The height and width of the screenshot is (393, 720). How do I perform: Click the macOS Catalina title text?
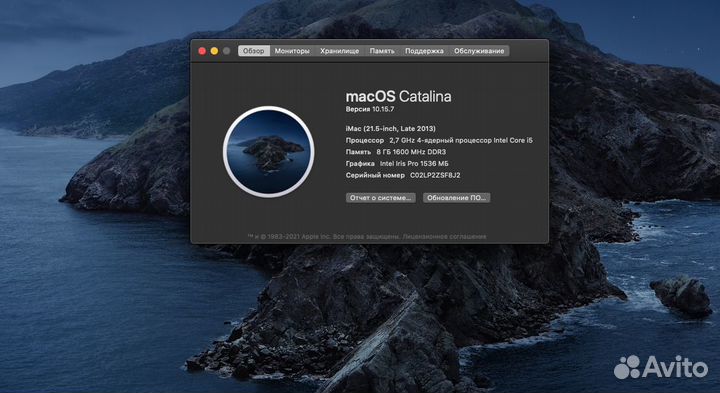tap(399, 96)
